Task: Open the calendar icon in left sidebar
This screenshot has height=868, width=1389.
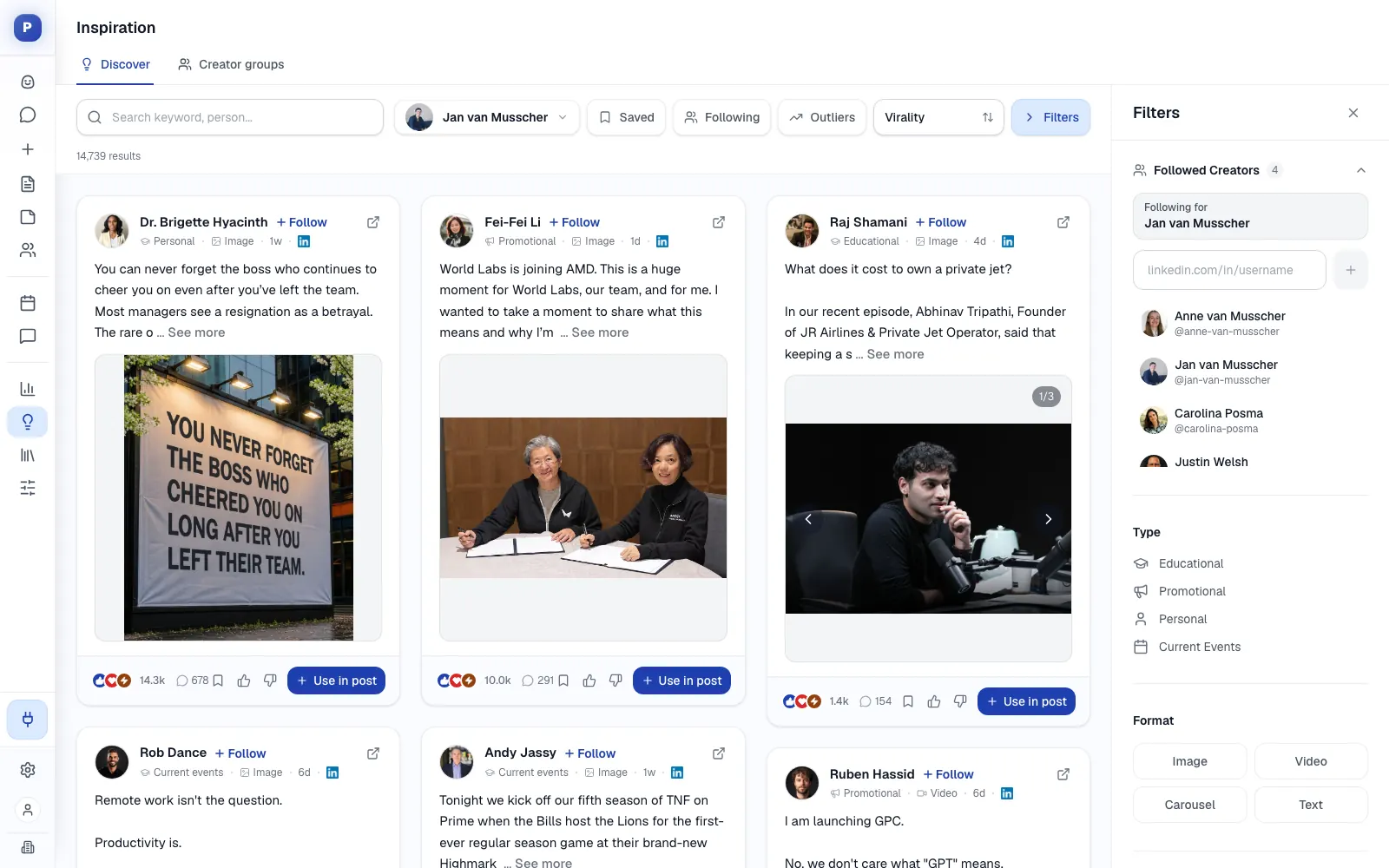Action: tap(28, 303)
